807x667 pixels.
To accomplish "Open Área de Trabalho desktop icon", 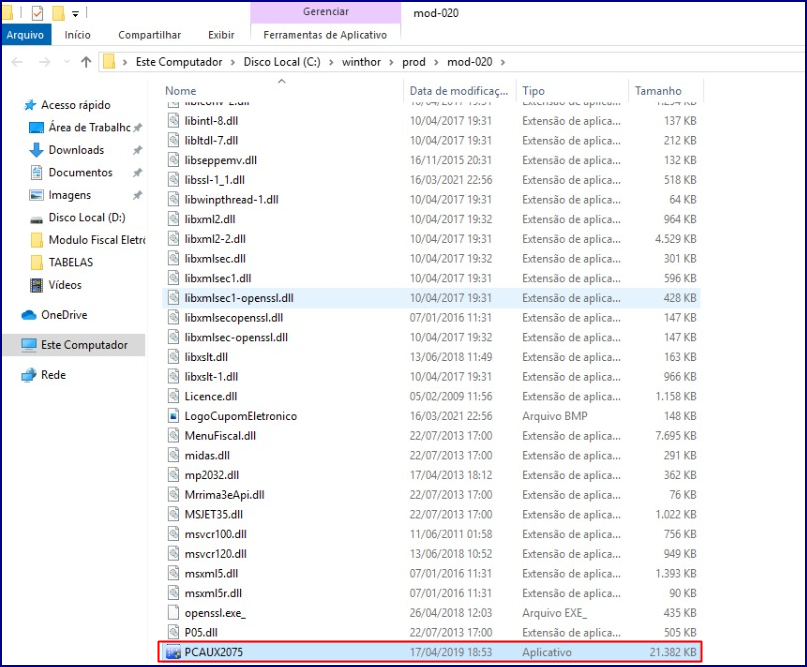I will click(36, 128).
